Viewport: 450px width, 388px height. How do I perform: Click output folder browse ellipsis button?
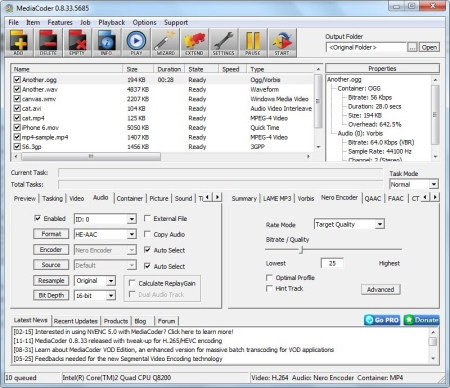coord(412,47)
